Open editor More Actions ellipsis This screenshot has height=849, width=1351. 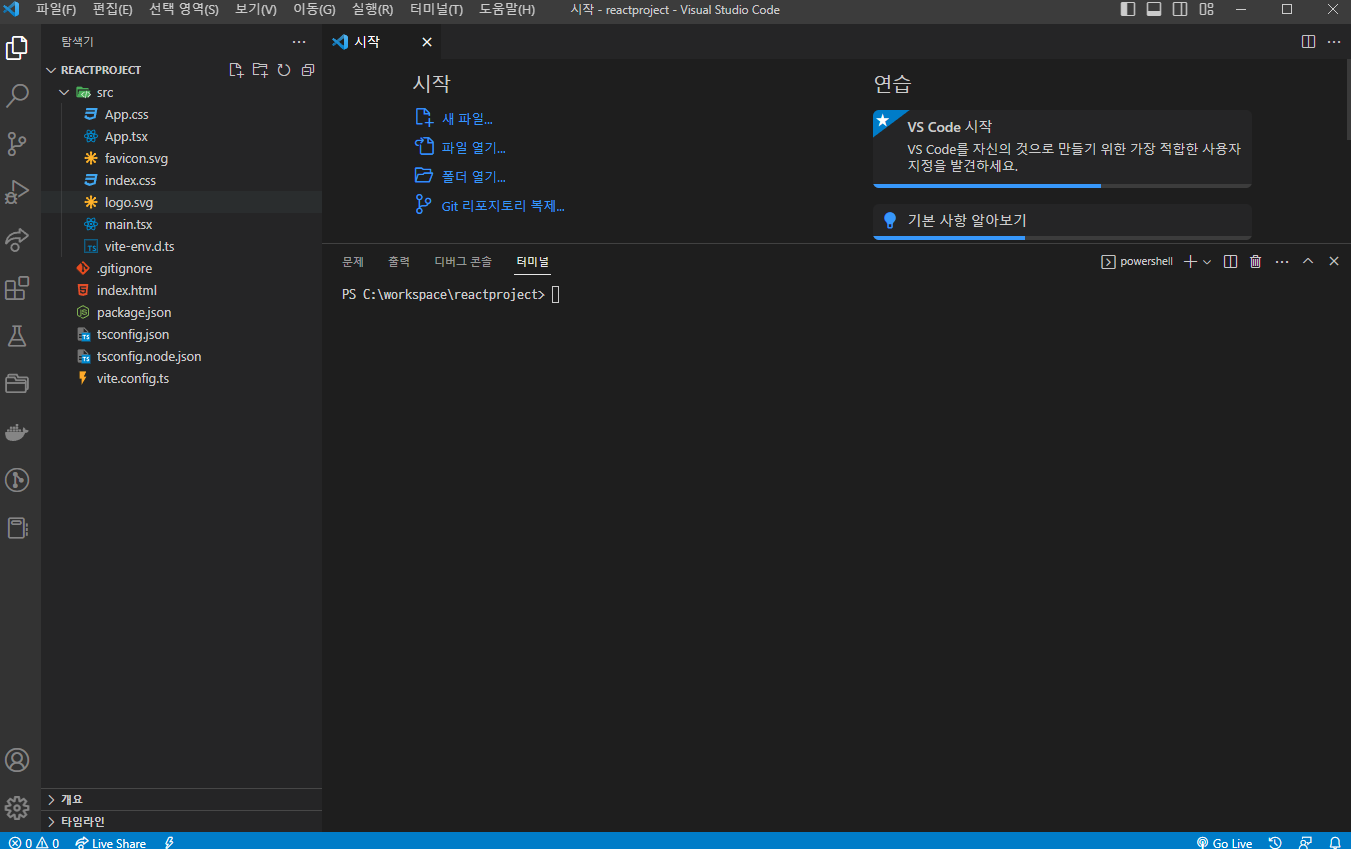[x=1334, y=42]
